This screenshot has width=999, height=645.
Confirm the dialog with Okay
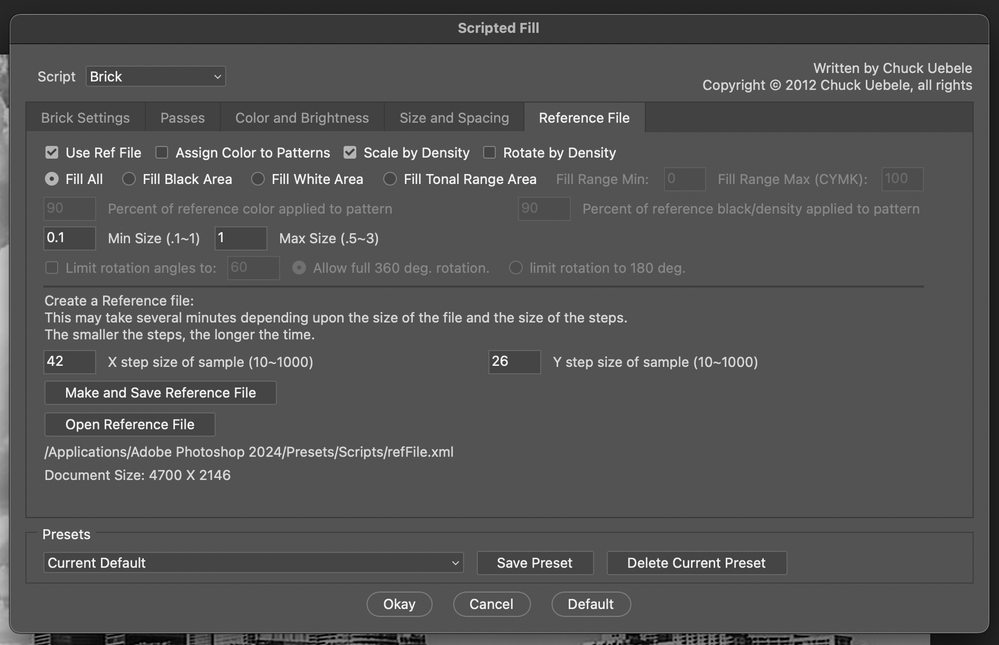pos(399,603)
